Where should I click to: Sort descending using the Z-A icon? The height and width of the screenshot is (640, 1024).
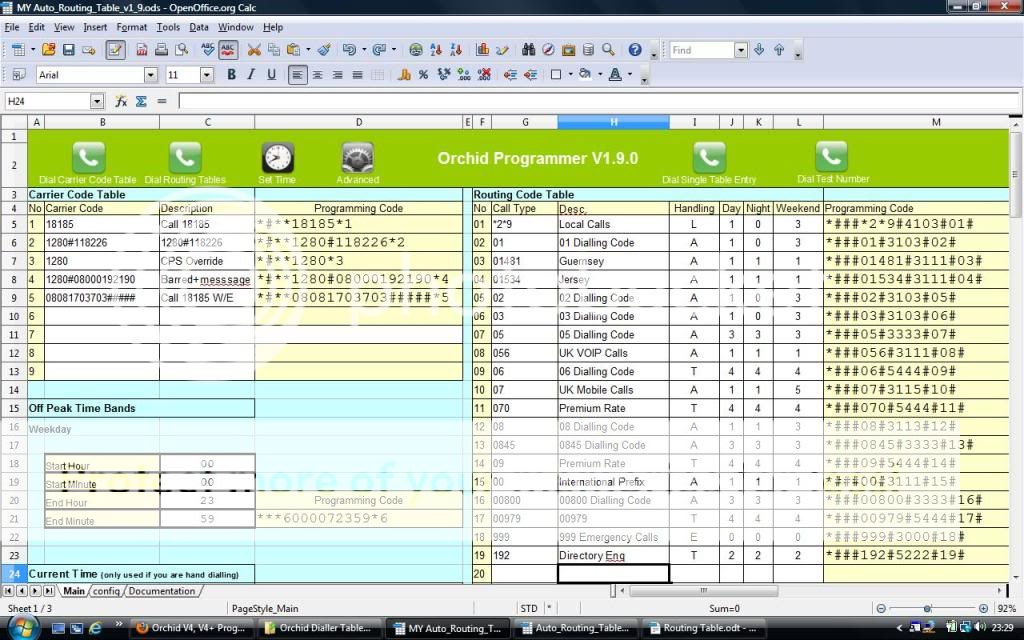tap(456, 50)
